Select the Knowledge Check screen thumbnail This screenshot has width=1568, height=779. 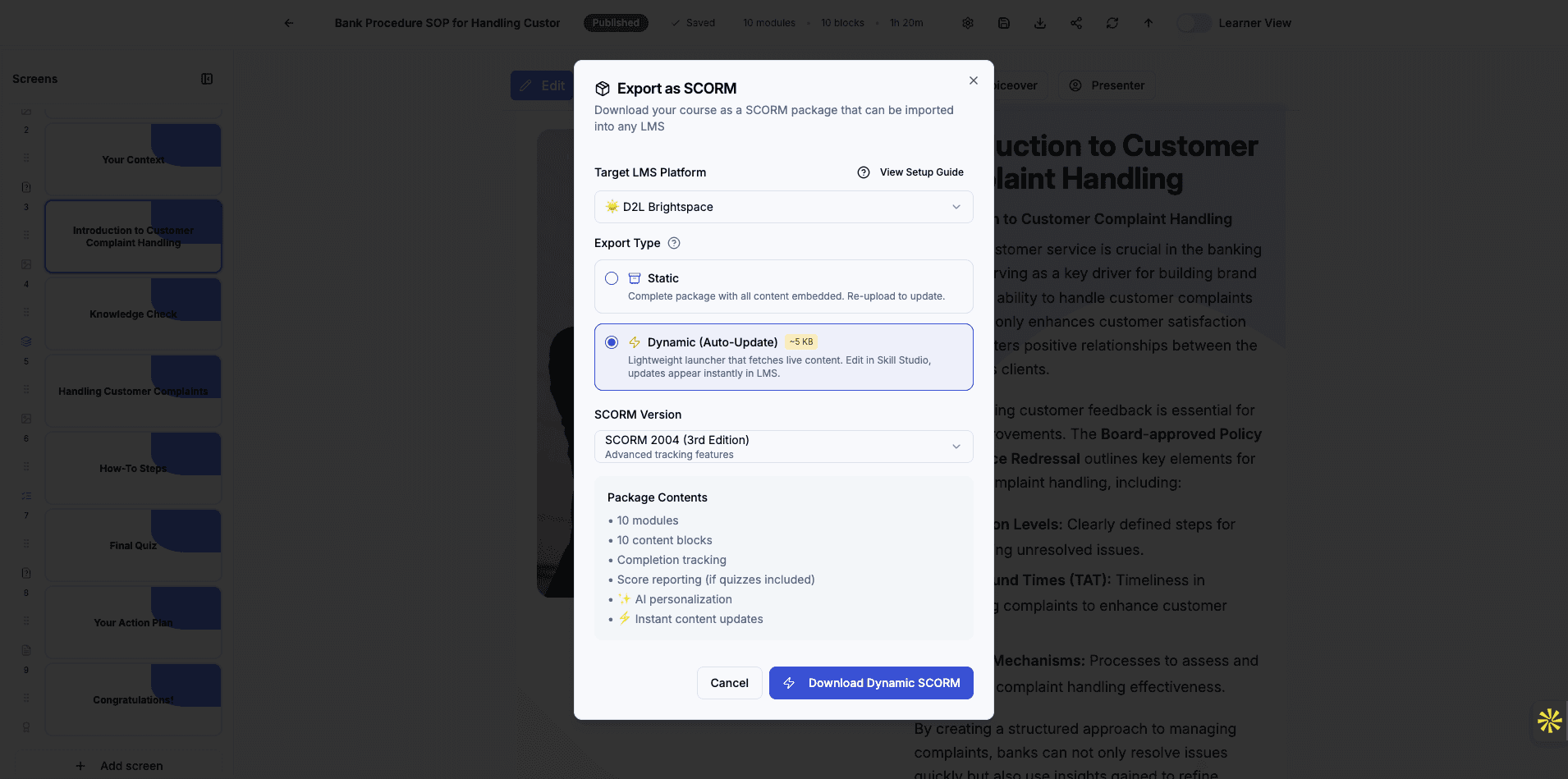[x=133, y=314]
